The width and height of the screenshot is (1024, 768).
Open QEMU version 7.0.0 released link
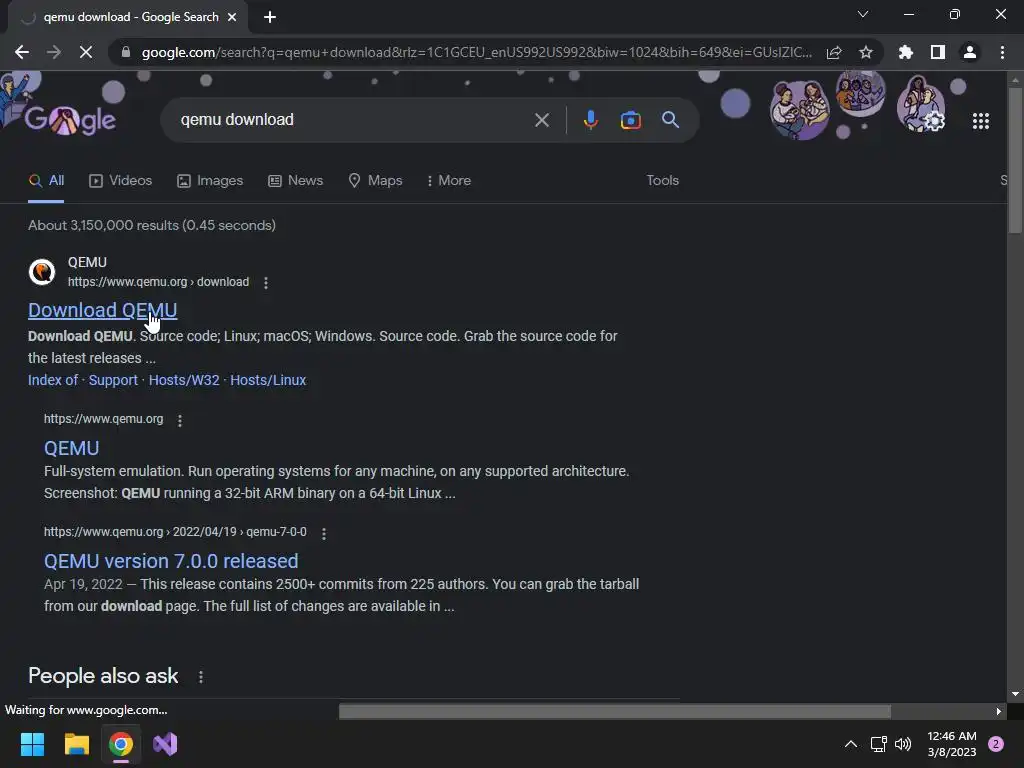coord(171,562)
